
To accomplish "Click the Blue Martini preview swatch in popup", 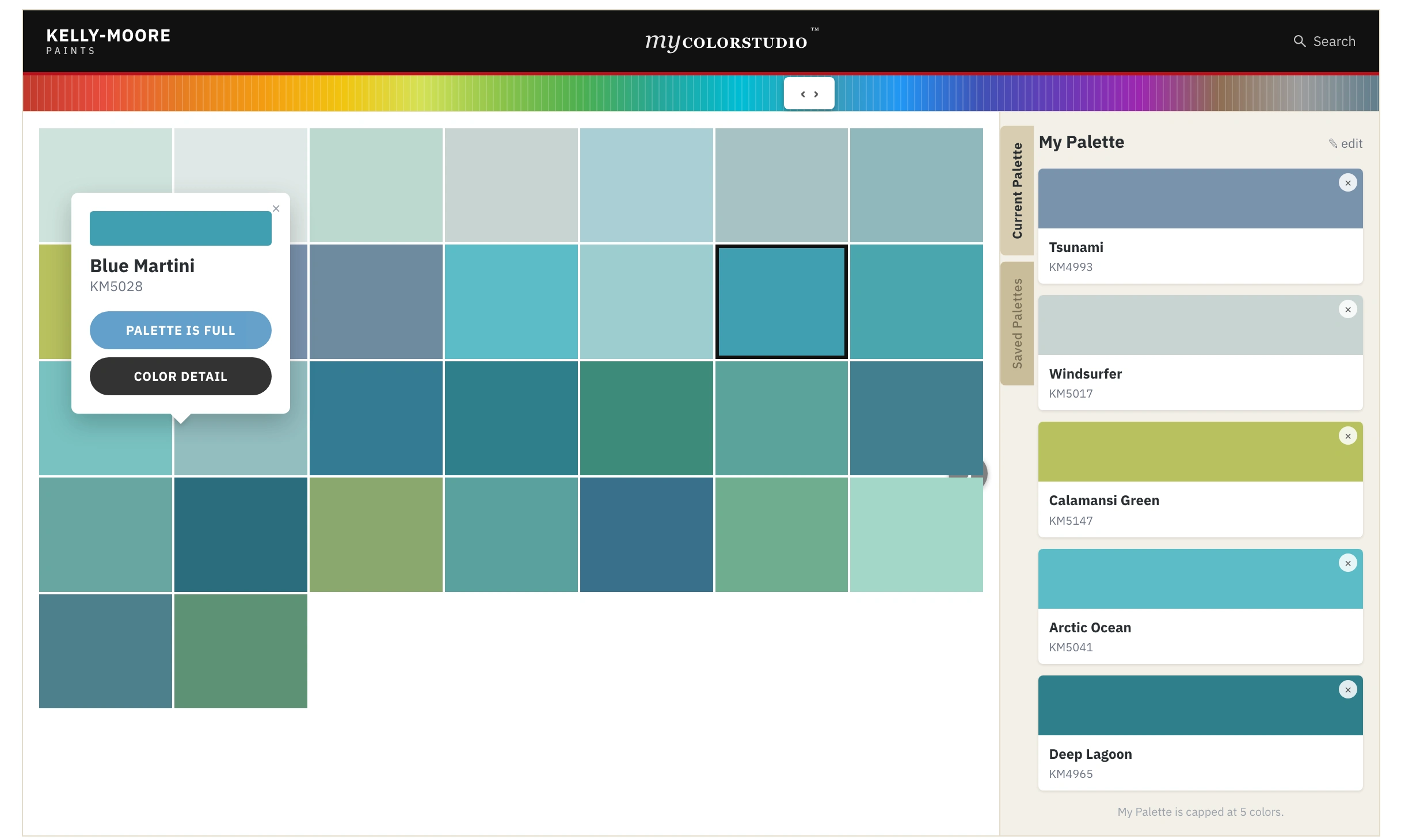I will coord(180,228).
